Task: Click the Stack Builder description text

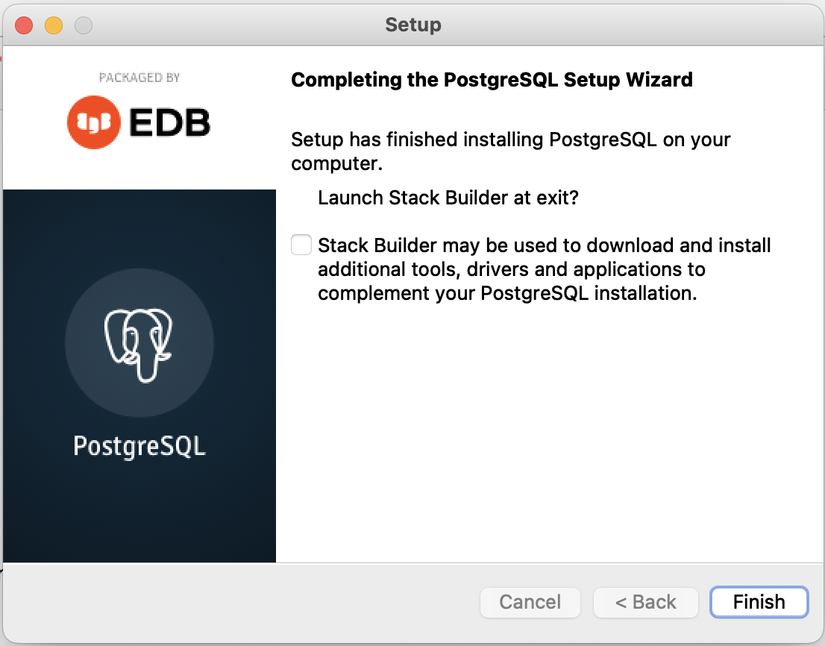Action: click(544, 270)
